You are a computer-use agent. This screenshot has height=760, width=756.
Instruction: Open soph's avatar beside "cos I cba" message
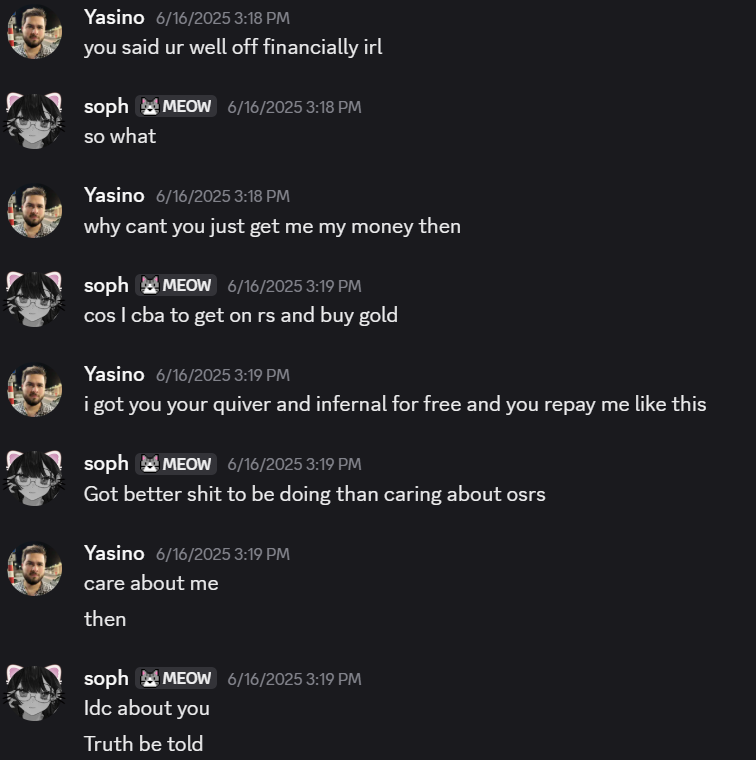point(35,300)
